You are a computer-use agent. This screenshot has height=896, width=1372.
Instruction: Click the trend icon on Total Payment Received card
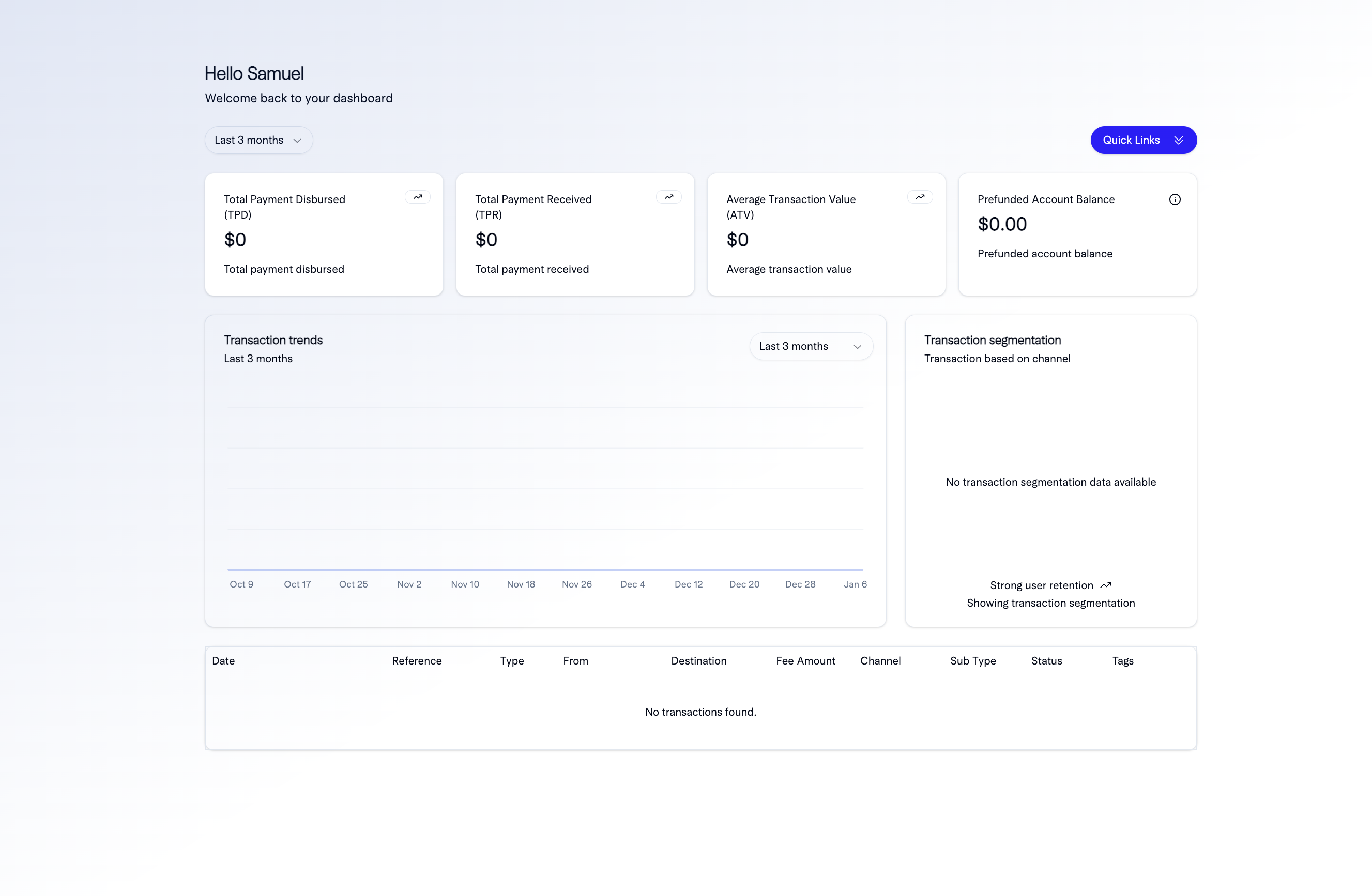pos(669,196)
